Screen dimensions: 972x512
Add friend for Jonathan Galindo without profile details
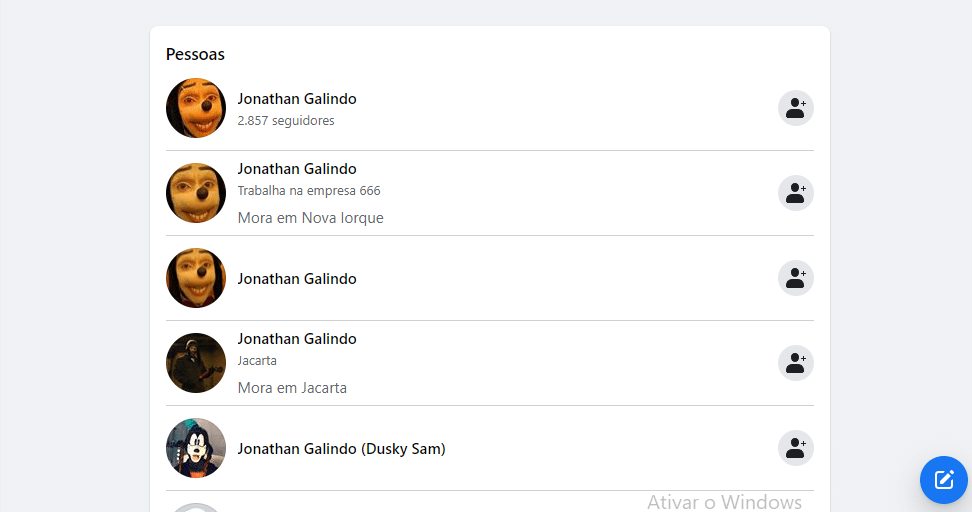[795, 278]
